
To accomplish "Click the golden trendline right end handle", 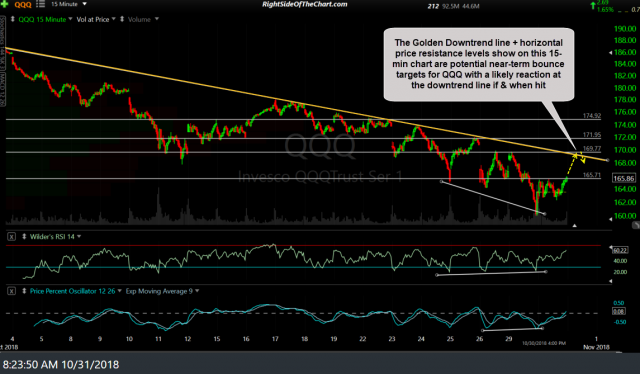I will 608,160.
